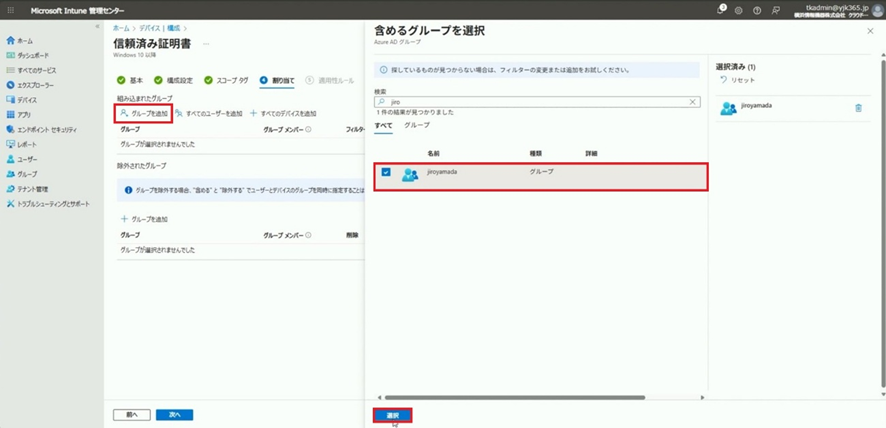Clear the search box with X

tap(692, 102)
